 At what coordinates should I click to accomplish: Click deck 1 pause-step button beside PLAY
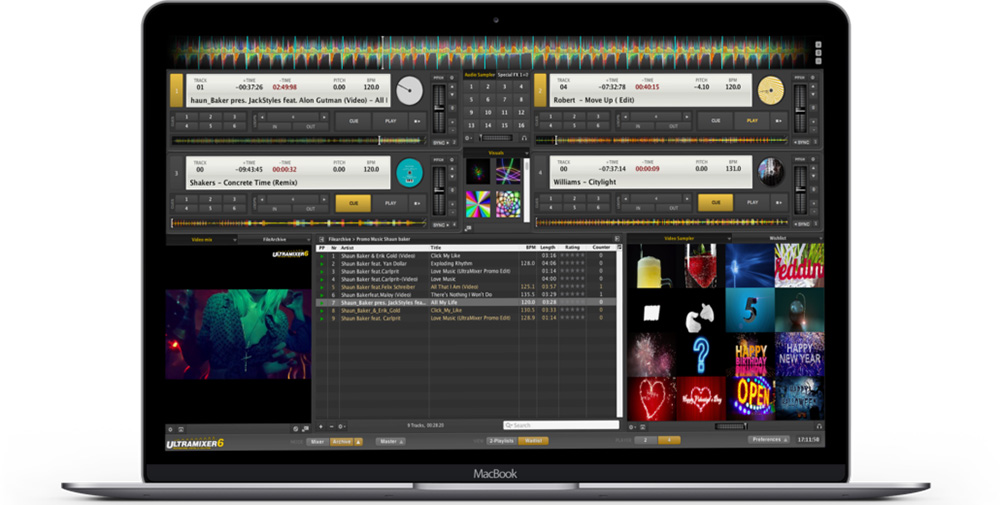click(417, 121)
